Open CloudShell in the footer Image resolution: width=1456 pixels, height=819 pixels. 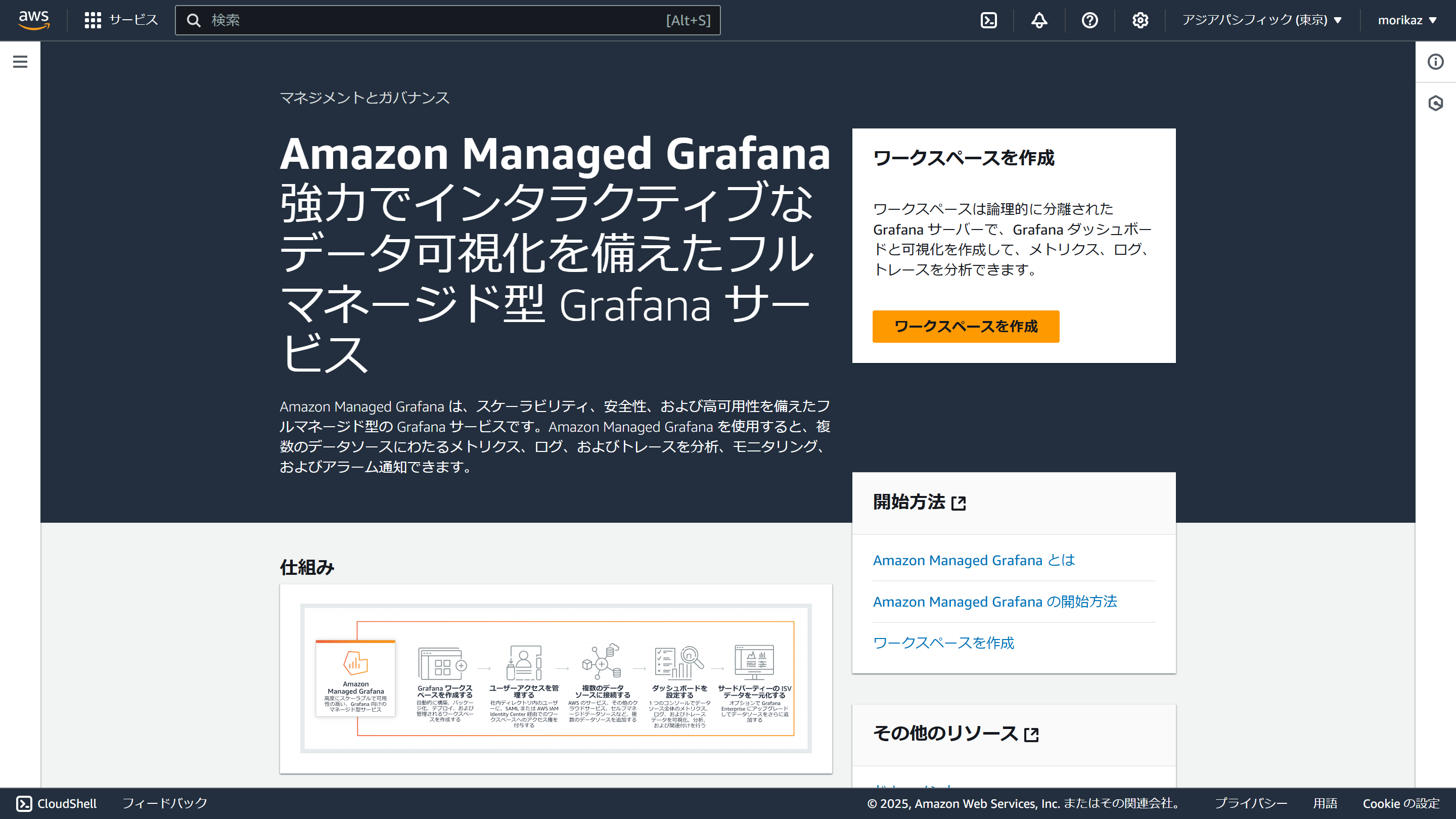coord(57,803)
